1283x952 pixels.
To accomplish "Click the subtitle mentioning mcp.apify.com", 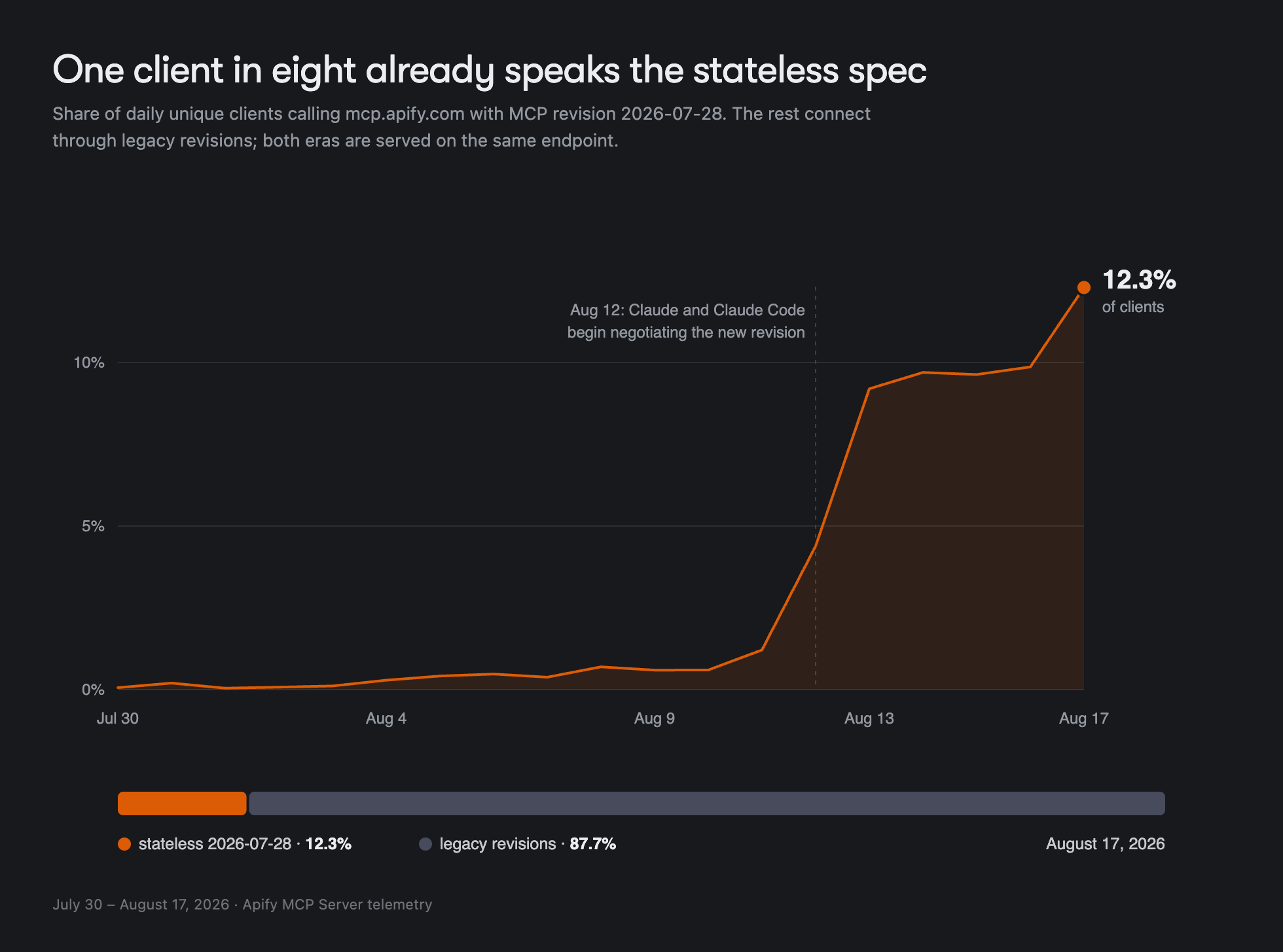I will click(x=461, y=127).
